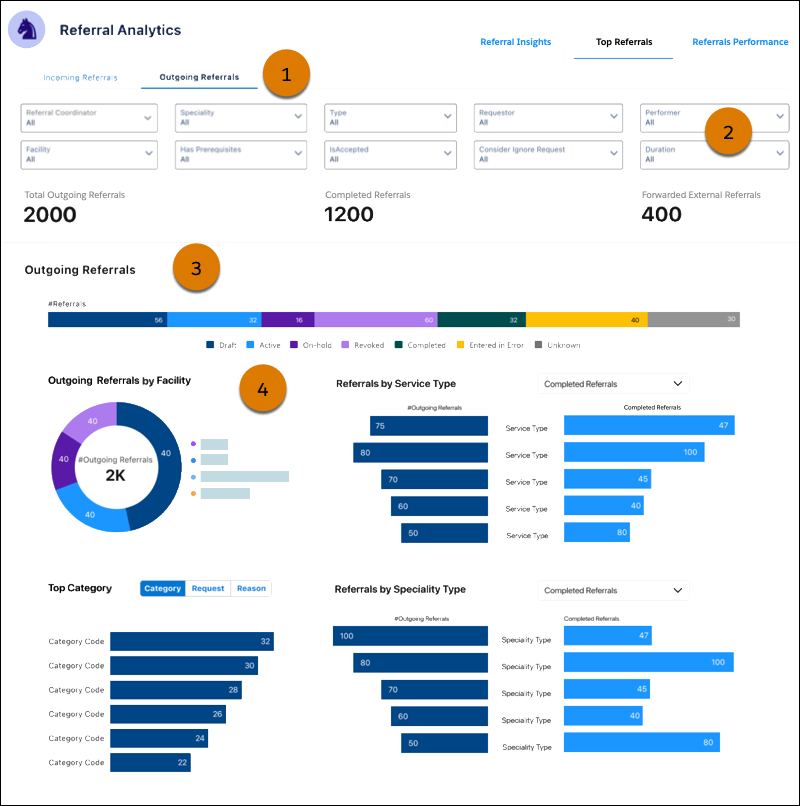Click the Revoked segment showing 60
The image size is (800, 806).
point(376,320)
